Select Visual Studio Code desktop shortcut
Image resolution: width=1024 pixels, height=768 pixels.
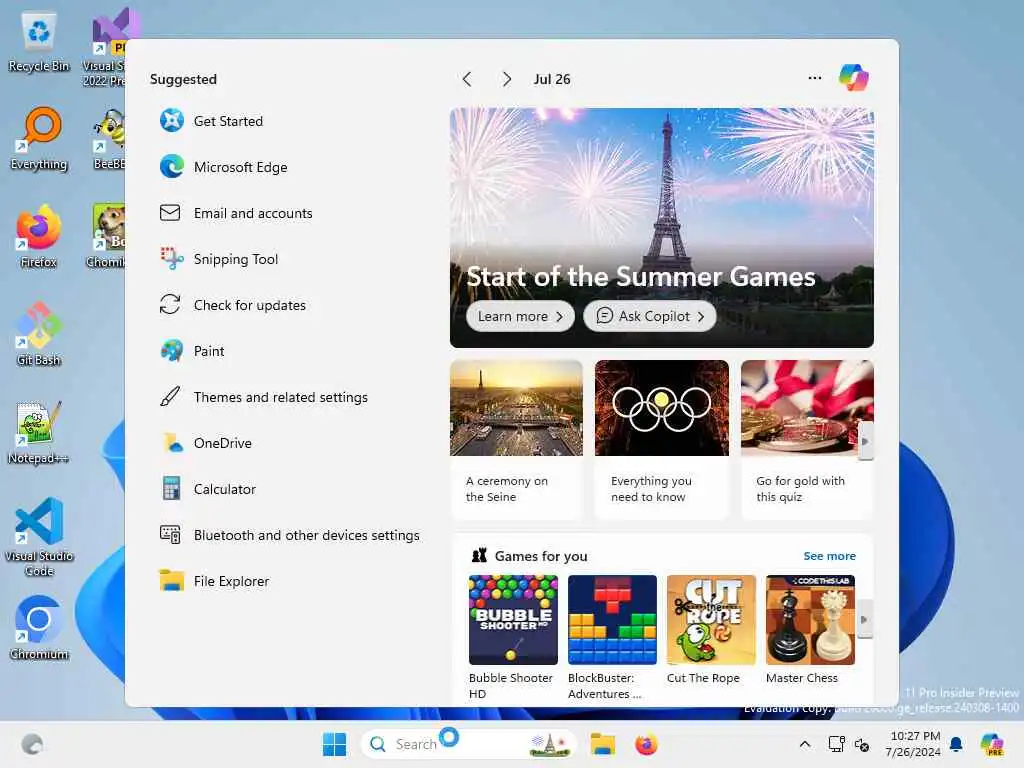tap(39, 537)
